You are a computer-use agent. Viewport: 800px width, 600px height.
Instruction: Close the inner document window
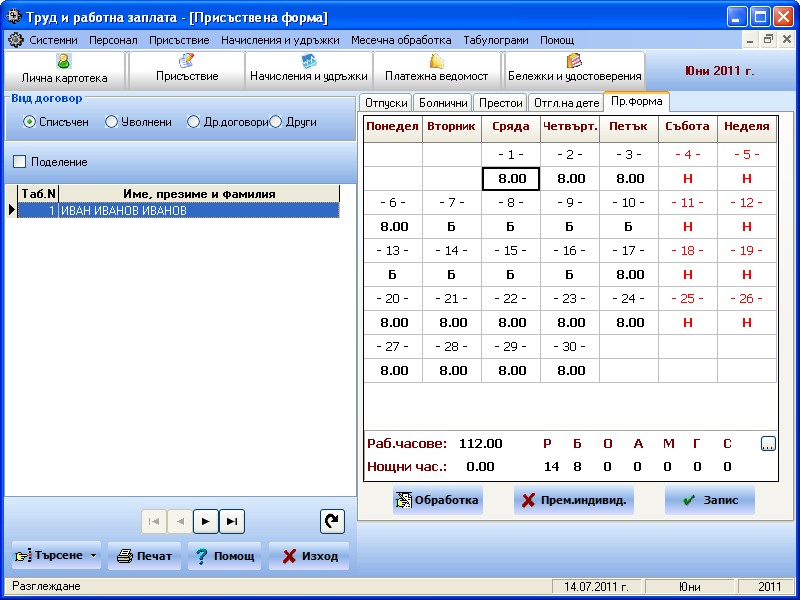point(787,40)
